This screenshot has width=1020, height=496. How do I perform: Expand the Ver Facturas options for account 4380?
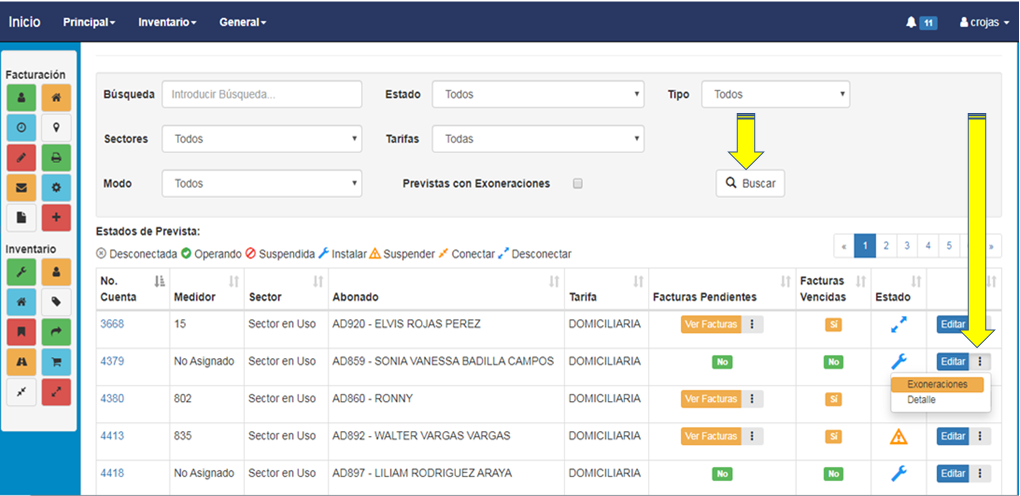point(753,398)
